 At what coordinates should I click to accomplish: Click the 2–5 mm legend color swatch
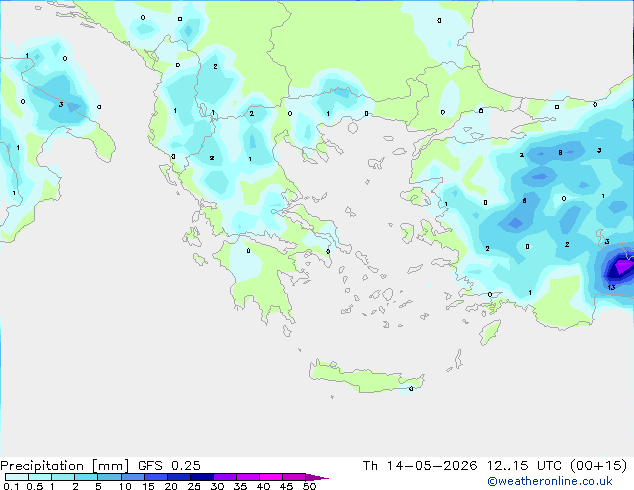(x=87, y=477)
